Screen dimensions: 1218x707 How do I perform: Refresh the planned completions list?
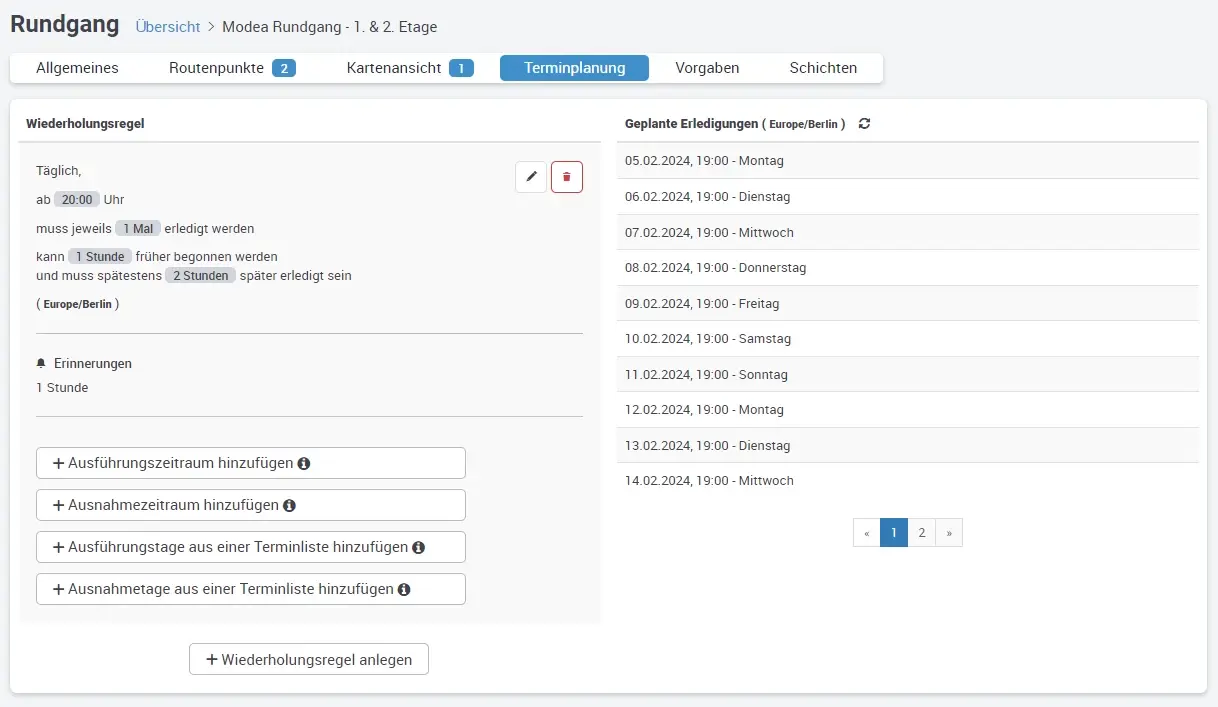coord(865,124)
